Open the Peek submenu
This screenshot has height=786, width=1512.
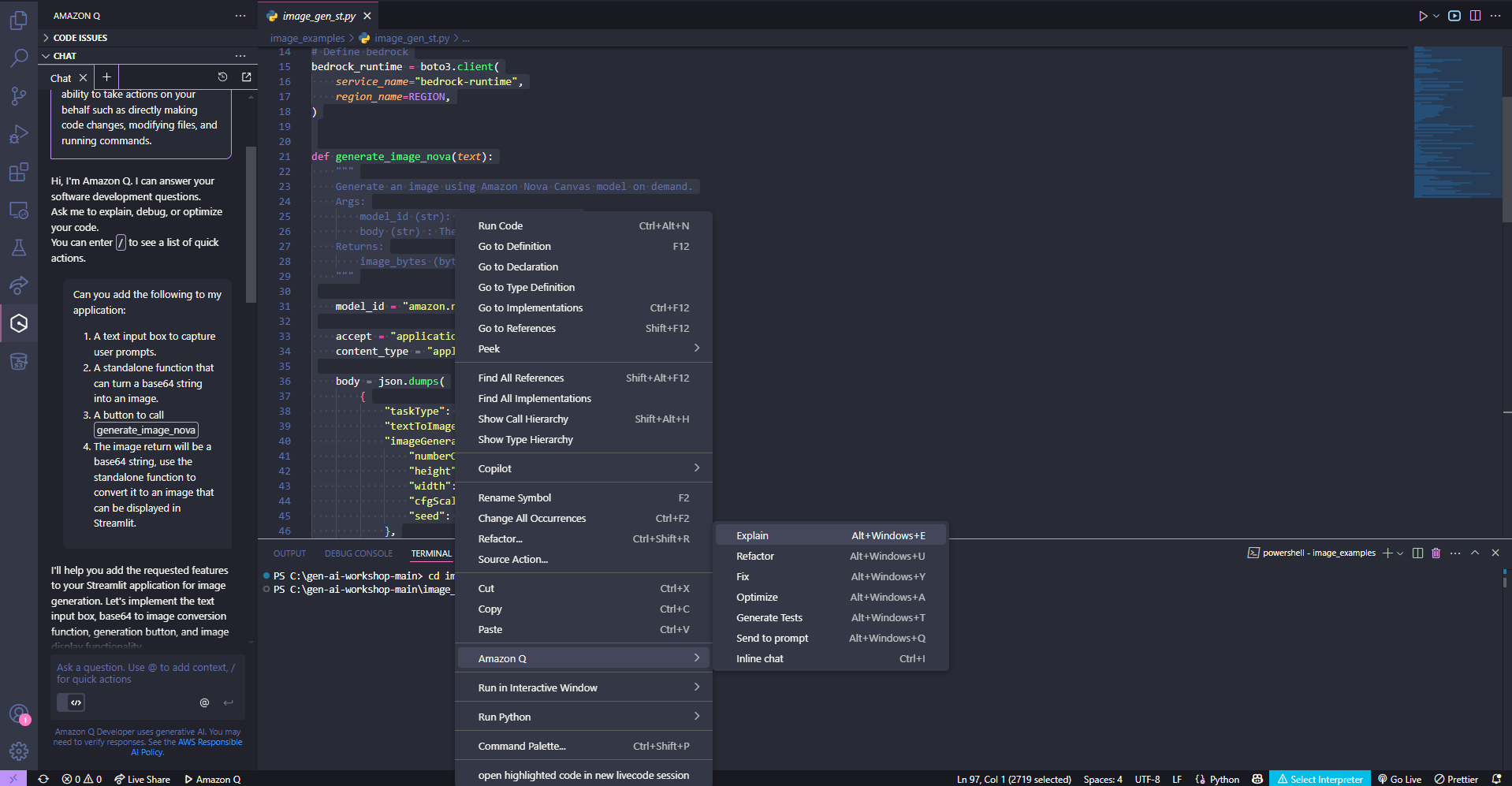(583, 348)
